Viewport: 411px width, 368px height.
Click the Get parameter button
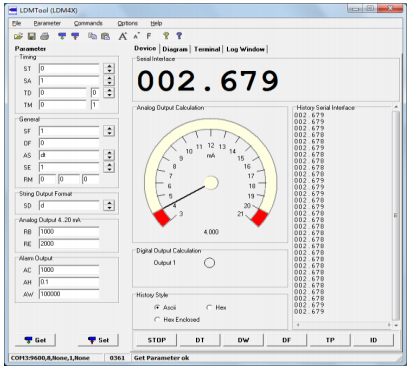pos(35,340)
